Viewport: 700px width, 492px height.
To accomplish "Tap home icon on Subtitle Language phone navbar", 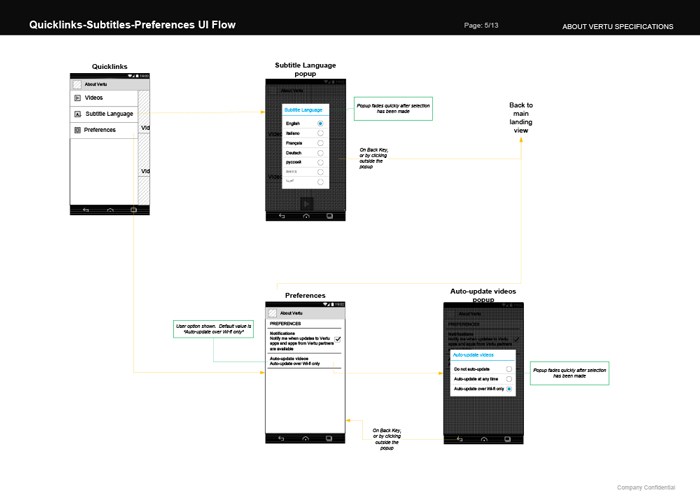I will click(306, 216).
